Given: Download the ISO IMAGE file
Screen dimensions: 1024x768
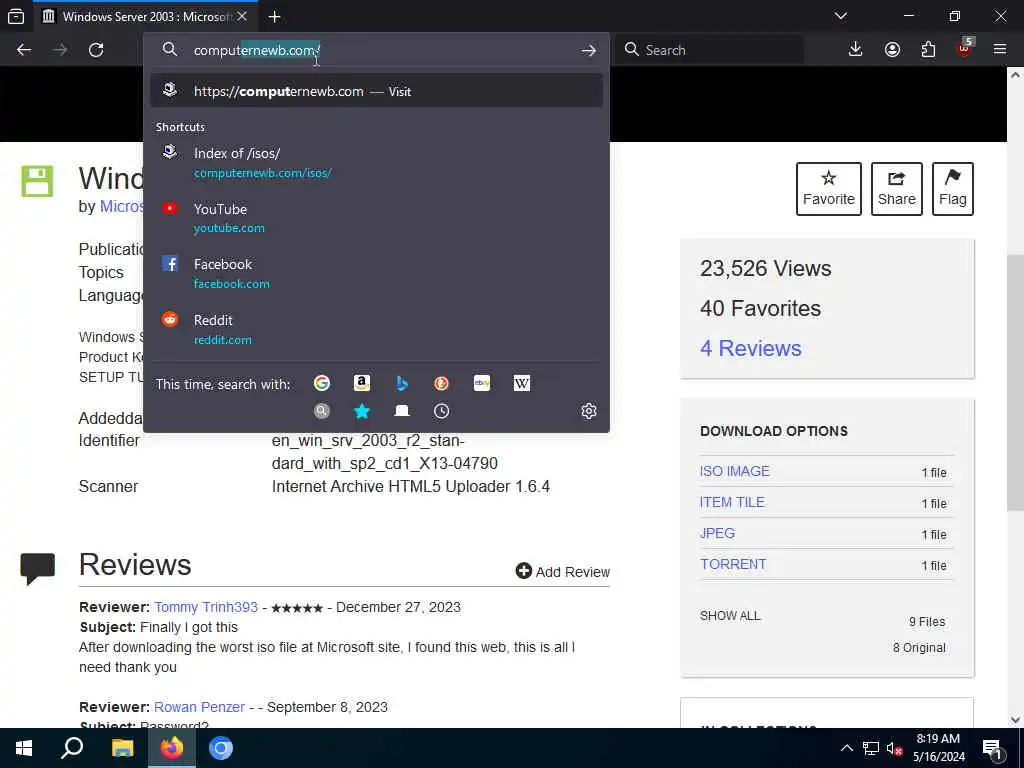Looking at the screenshot, I should point(735,471).
